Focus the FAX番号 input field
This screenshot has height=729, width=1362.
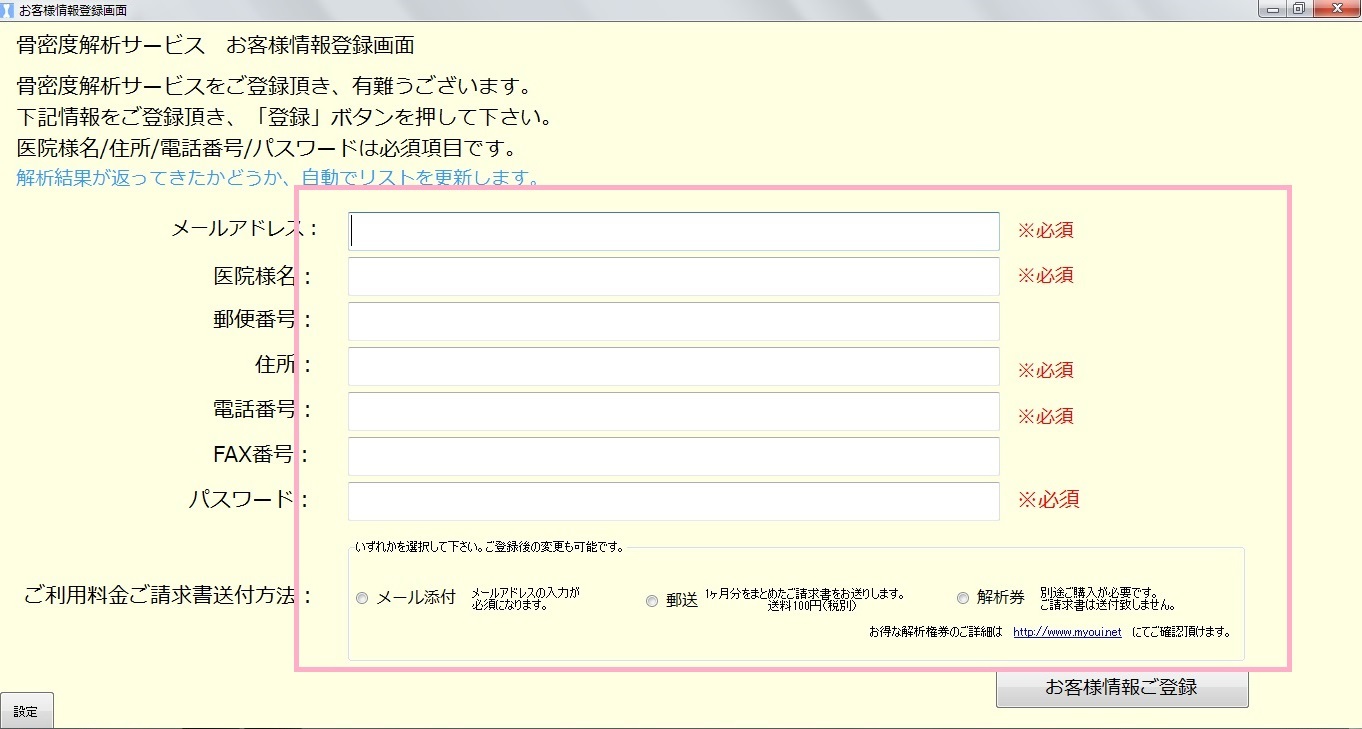(673, 456)
